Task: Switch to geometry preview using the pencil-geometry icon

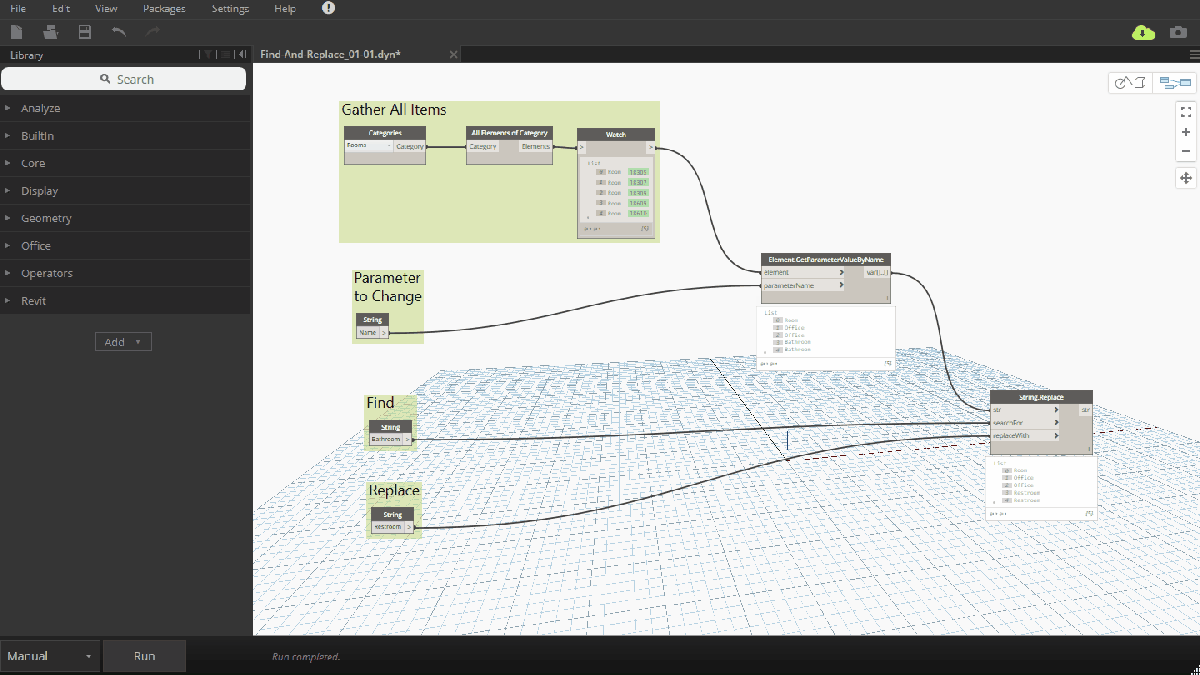Action: (x=1129, y=82)
